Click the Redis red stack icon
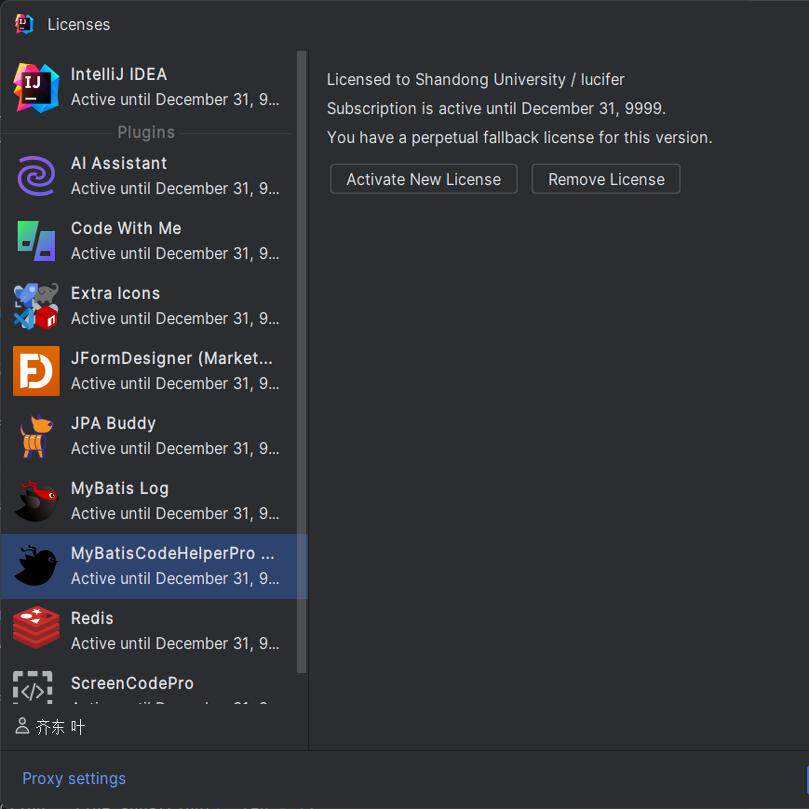This screenshot has height=809, width=809. click(36, 628)
